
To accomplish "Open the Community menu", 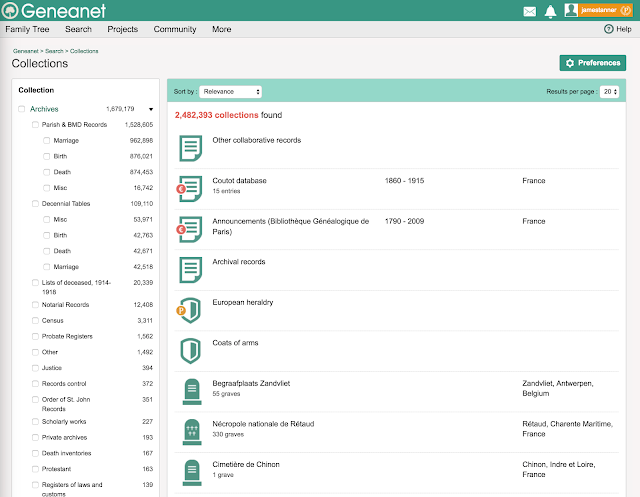I will (x=175, y=29).
